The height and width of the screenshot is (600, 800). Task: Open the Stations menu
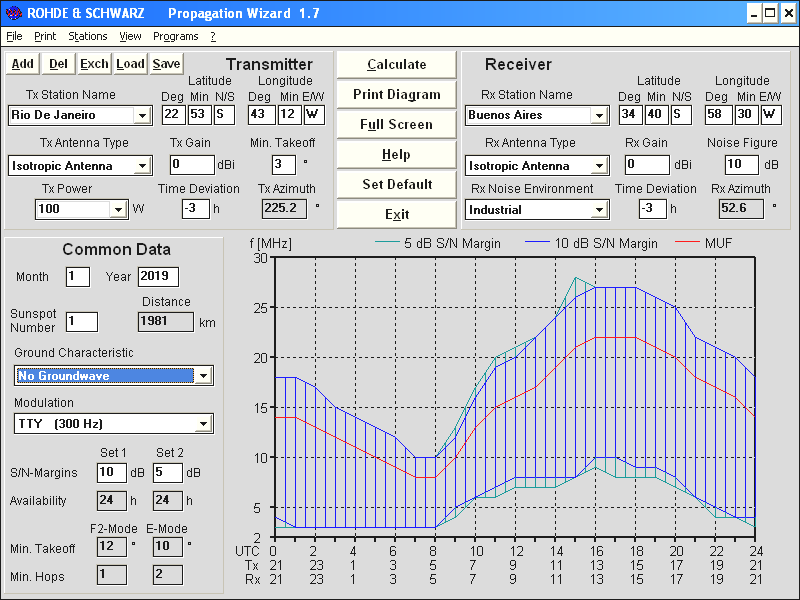click(88, 36)
